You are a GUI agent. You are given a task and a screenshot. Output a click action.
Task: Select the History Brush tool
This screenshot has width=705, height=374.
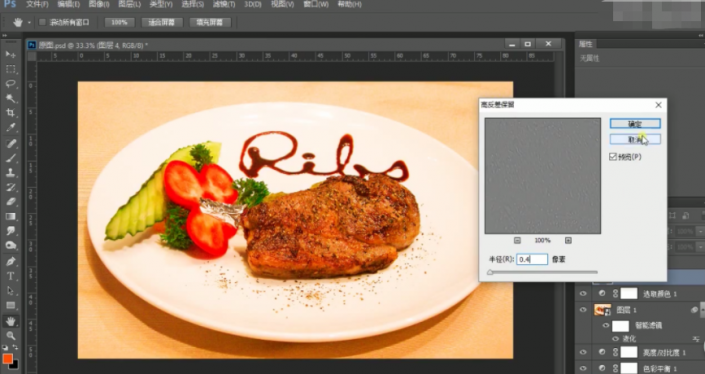[10, 187]
